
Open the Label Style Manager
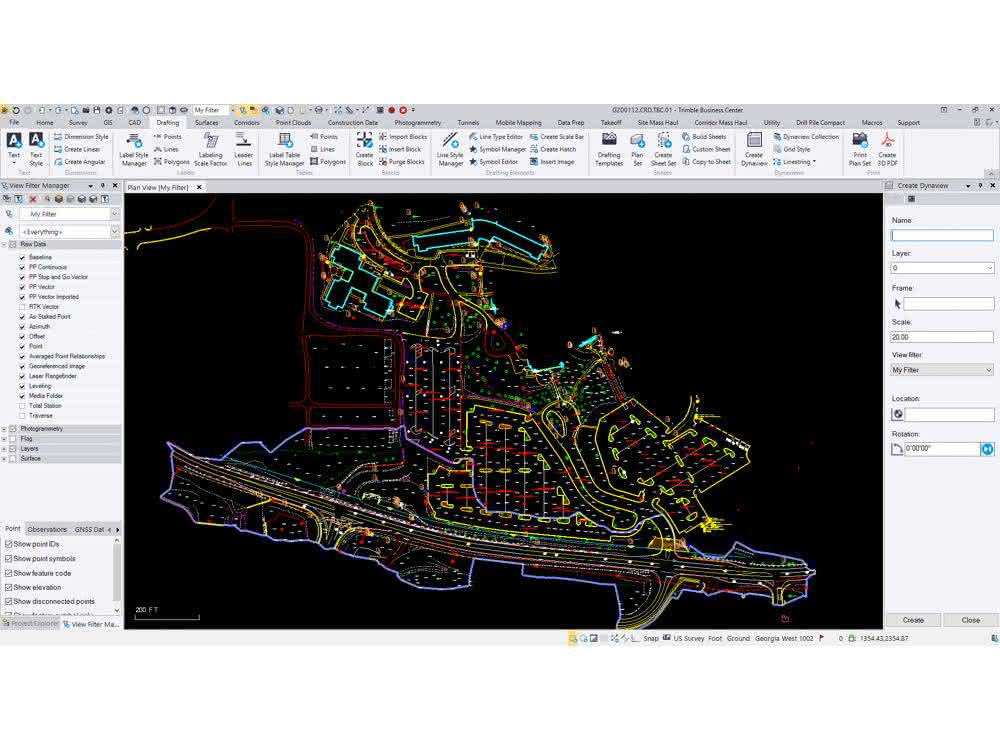point(134,149)
